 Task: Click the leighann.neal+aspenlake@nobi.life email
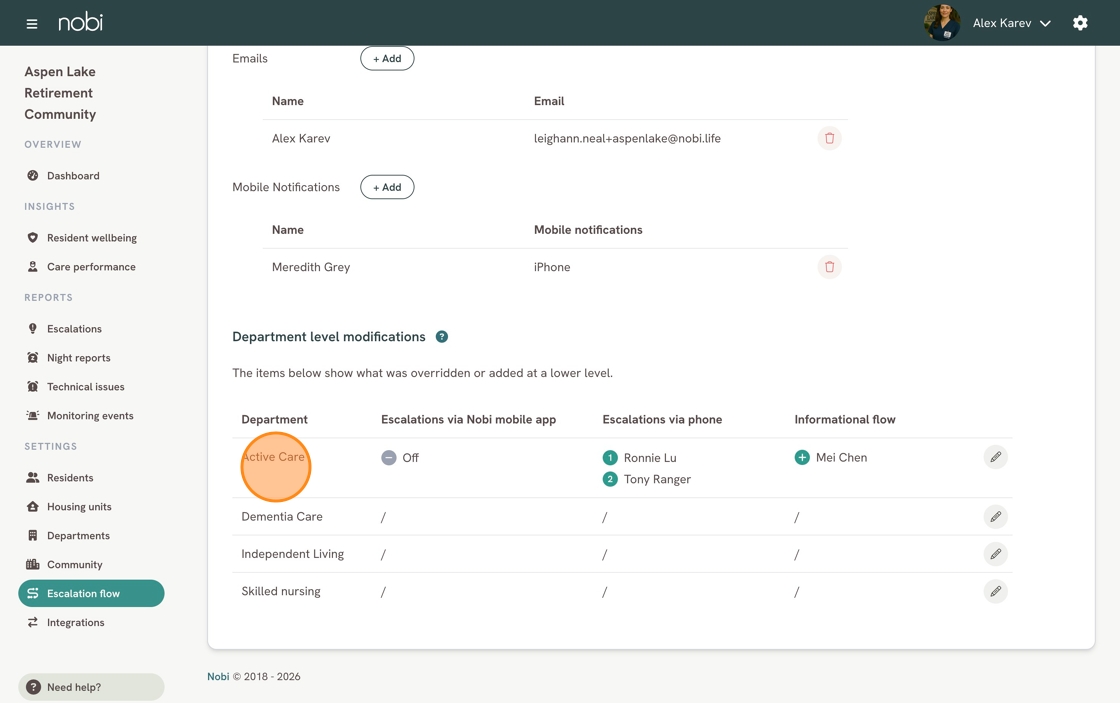[x=627, y=139]
